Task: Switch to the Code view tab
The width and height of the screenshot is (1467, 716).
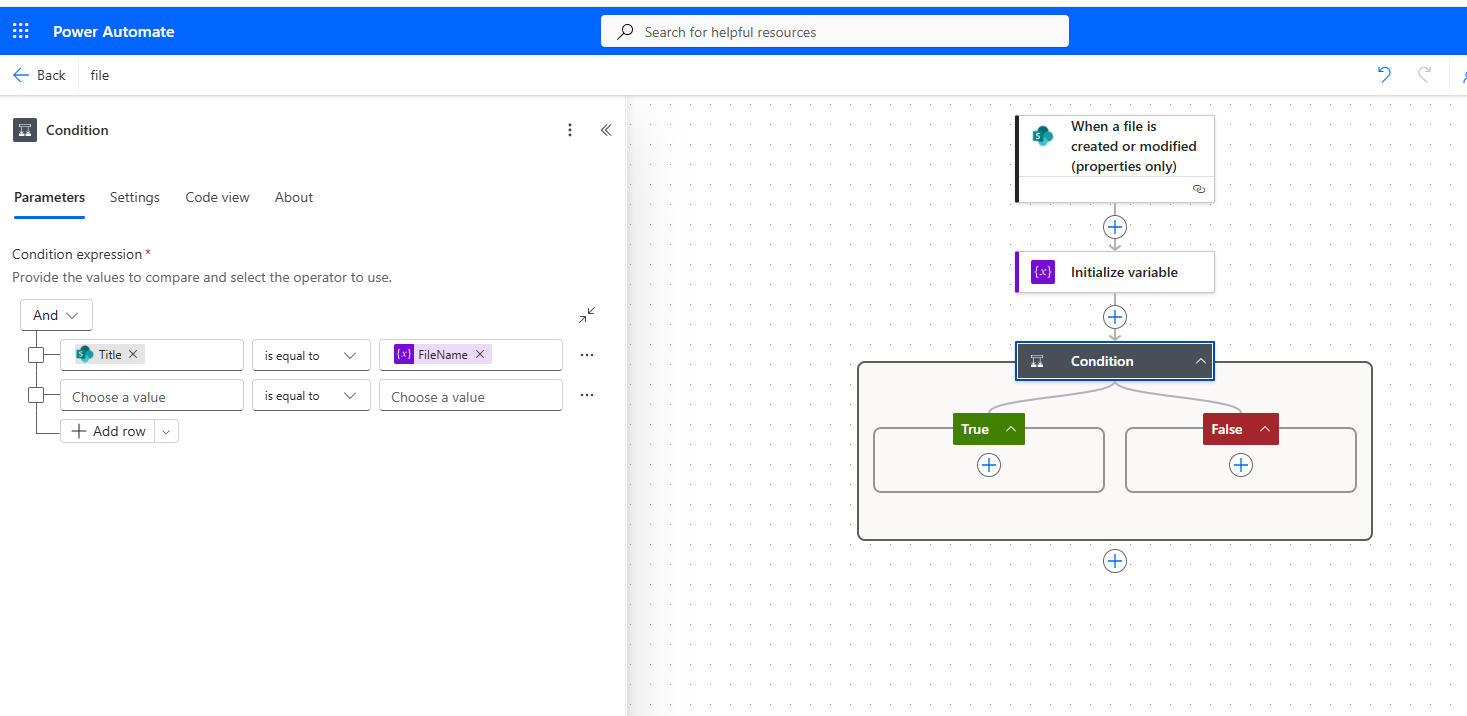Action: point(217,197)
